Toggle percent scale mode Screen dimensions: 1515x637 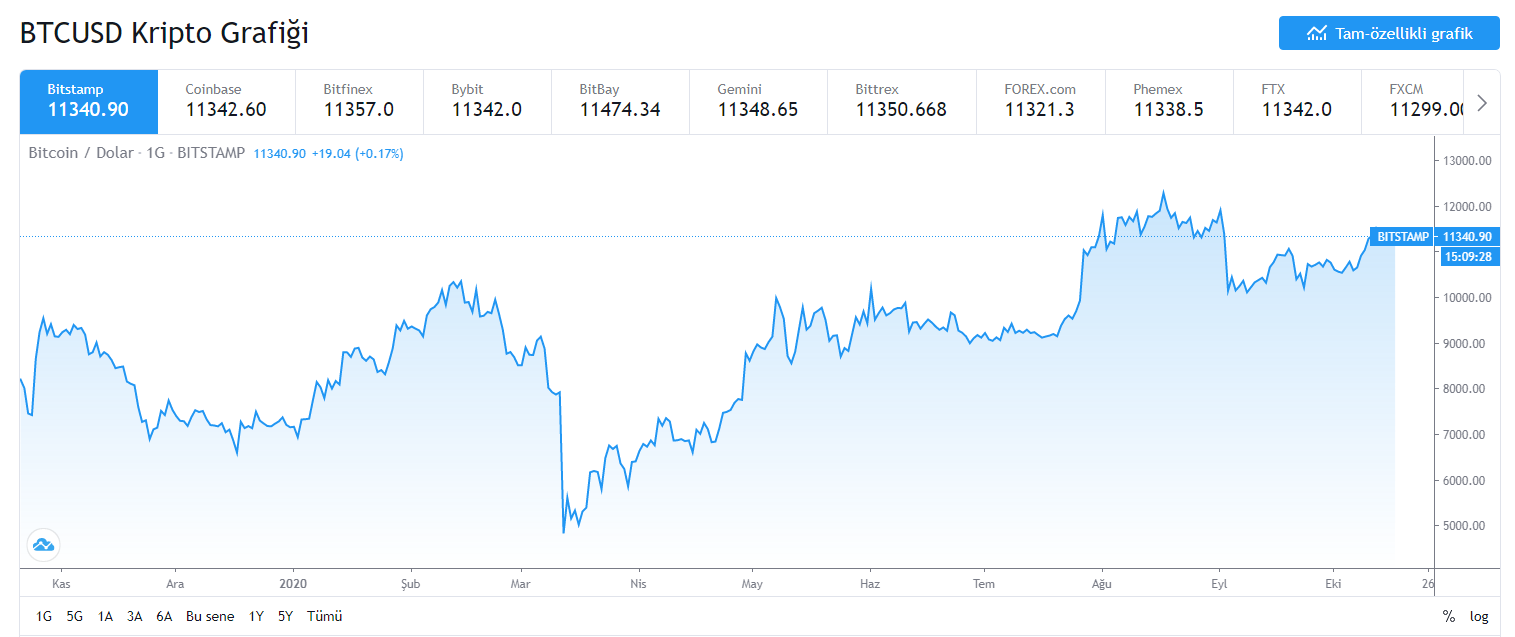1449,616
